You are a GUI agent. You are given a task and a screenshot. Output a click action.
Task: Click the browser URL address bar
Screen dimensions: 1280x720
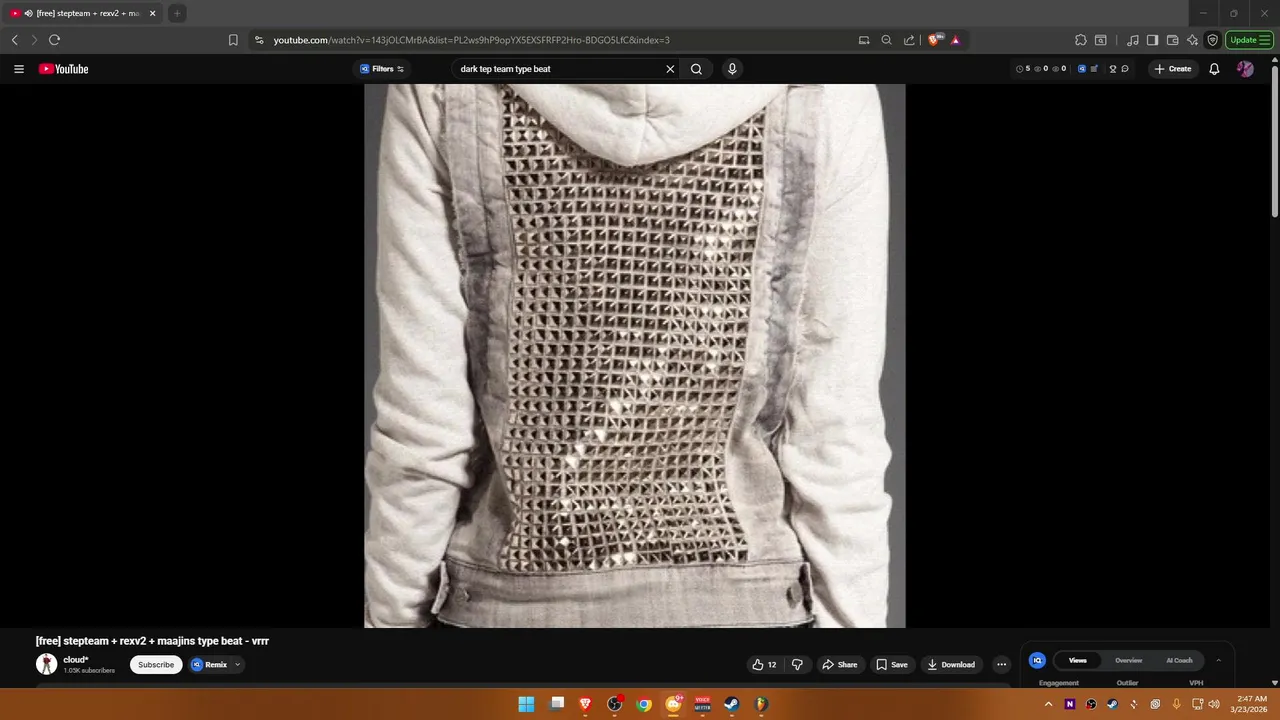click(x=560, y=40)
